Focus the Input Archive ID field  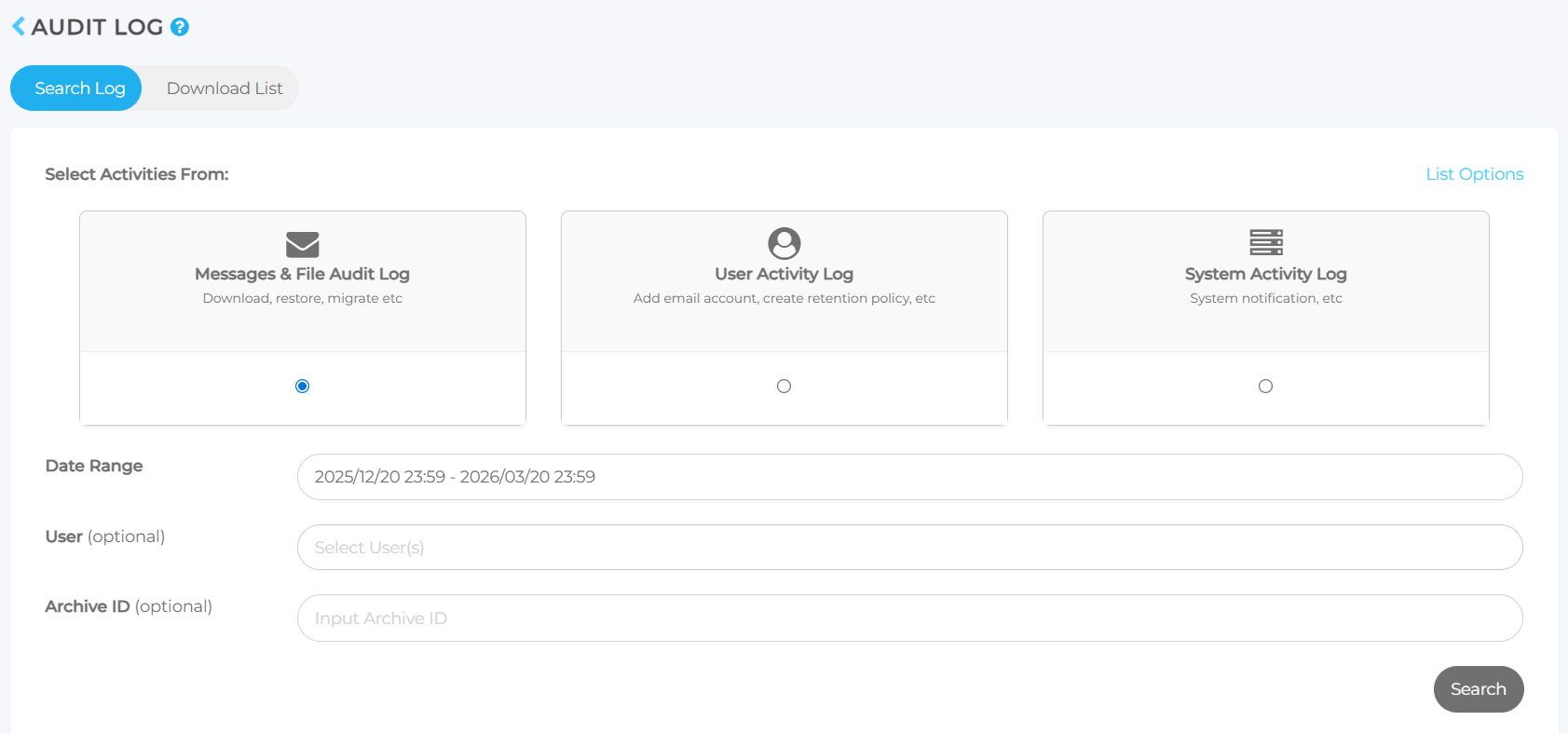tap(909, 618)
